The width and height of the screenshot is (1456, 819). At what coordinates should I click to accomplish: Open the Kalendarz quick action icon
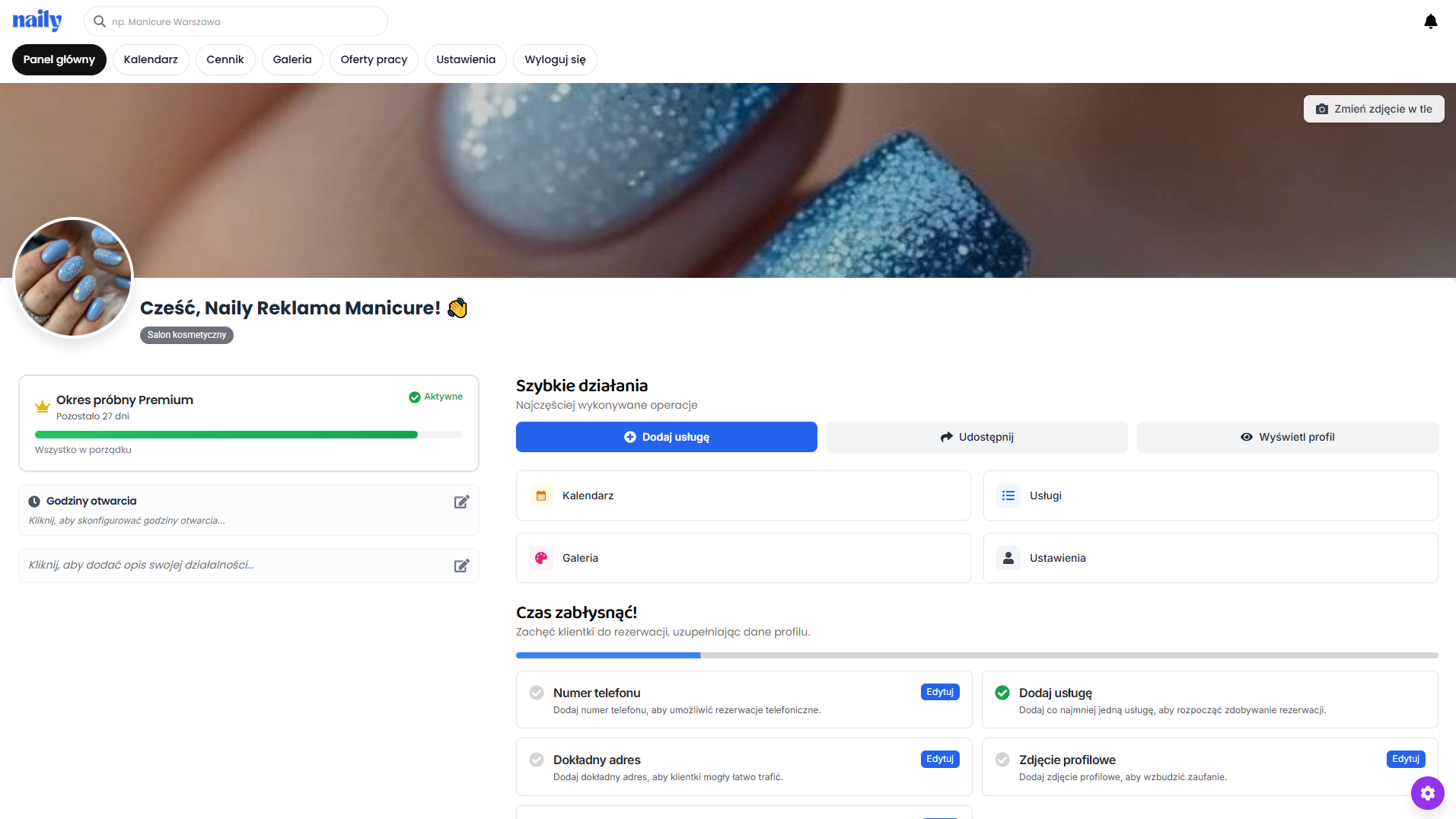tap(541, 495)
